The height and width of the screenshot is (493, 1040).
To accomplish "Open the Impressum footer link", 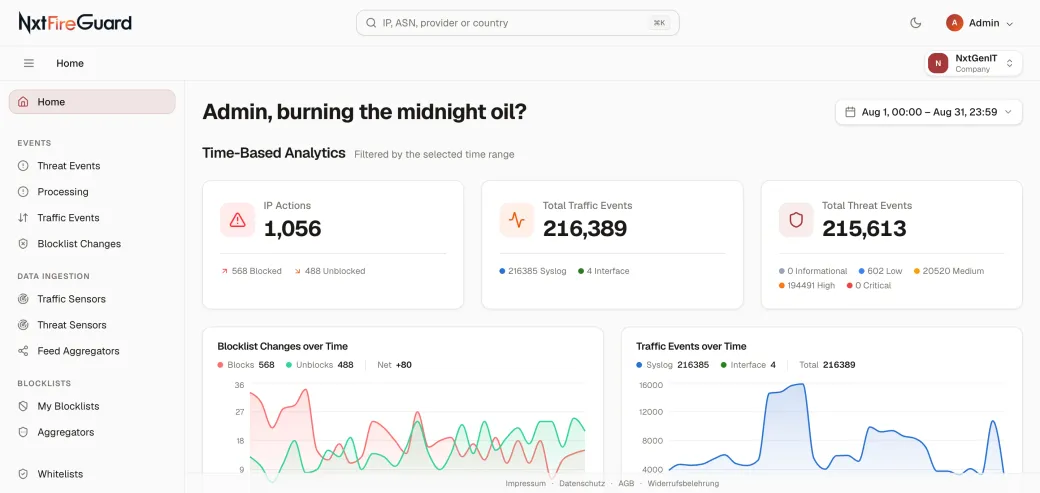I will coord(525,484).
